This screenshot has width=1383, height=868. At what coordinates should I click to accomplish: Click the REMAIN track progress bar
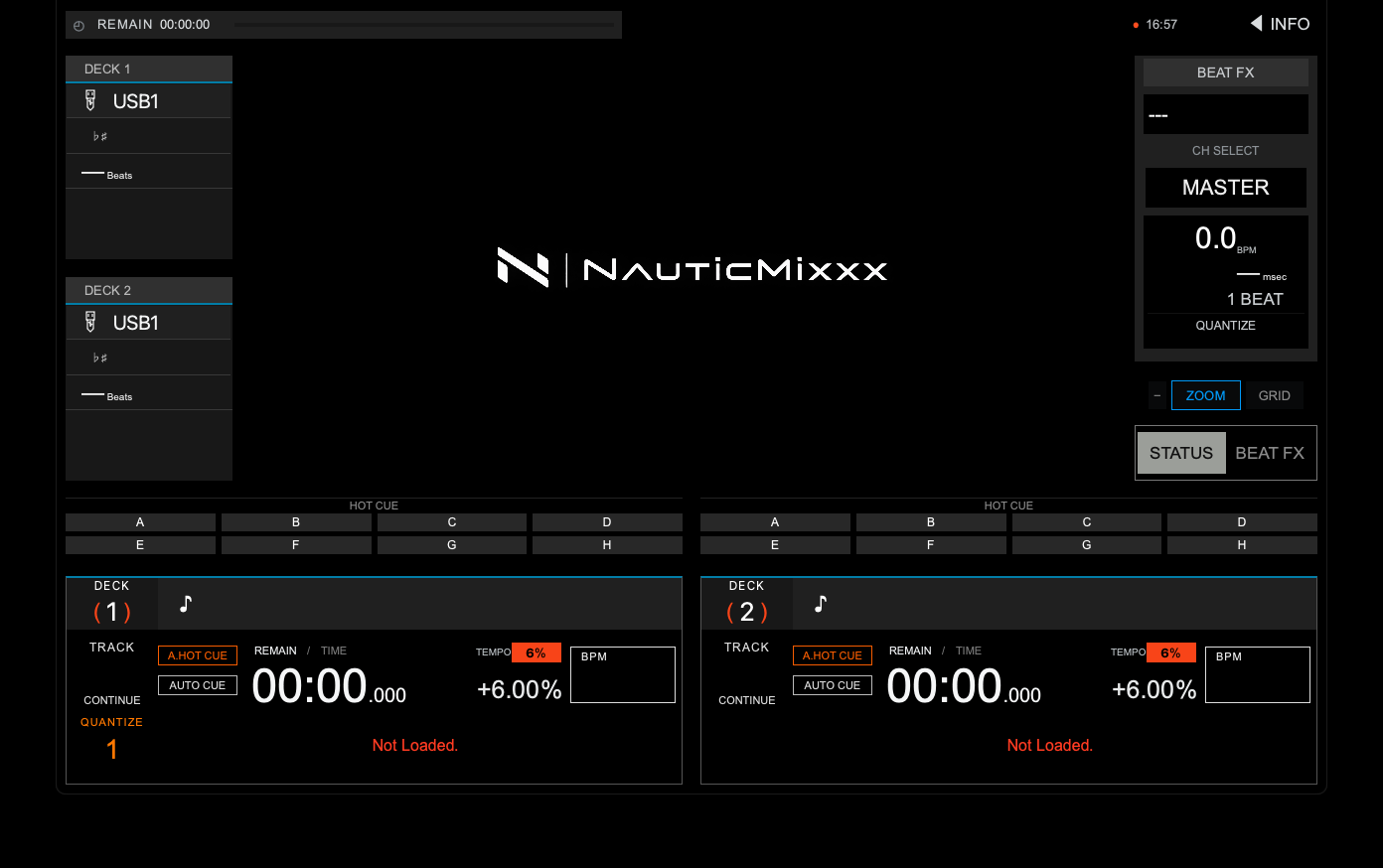click(x=424, y=24)
